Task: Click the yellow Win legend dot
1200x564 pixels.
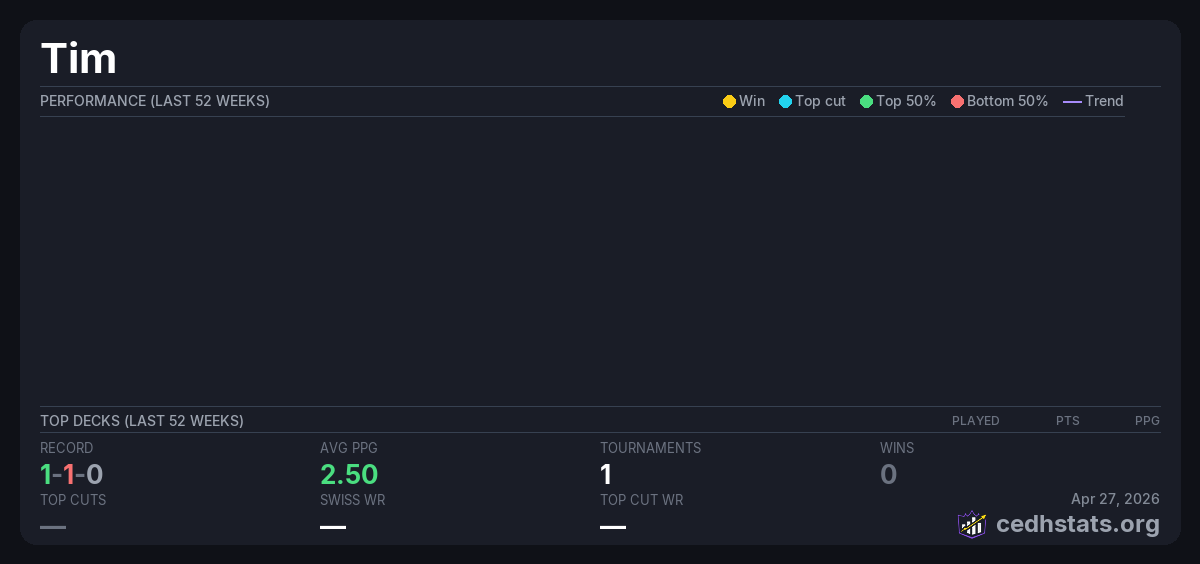Action: [x=729, y=101]
